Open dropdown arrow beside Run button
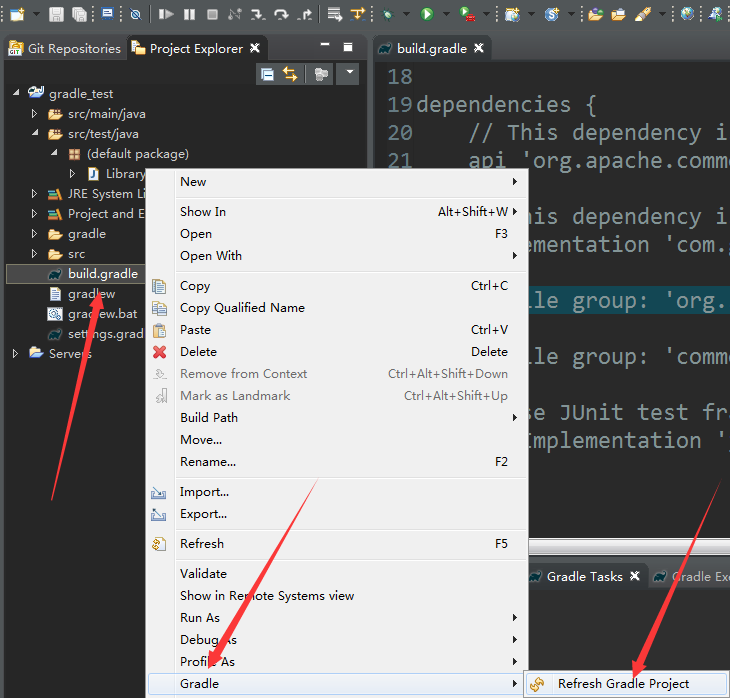Image resolution: width=730 pixels, height=698 pixels. [446, 14]
